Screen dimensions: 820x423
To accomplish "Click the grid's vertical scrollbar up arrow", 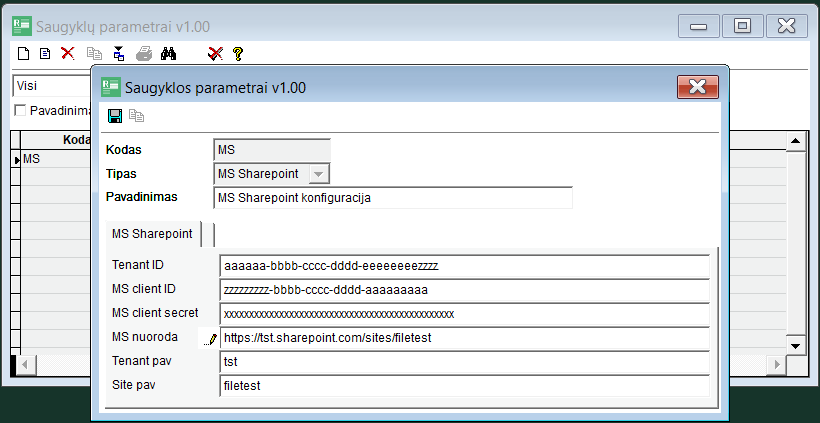I will (796, 141).
